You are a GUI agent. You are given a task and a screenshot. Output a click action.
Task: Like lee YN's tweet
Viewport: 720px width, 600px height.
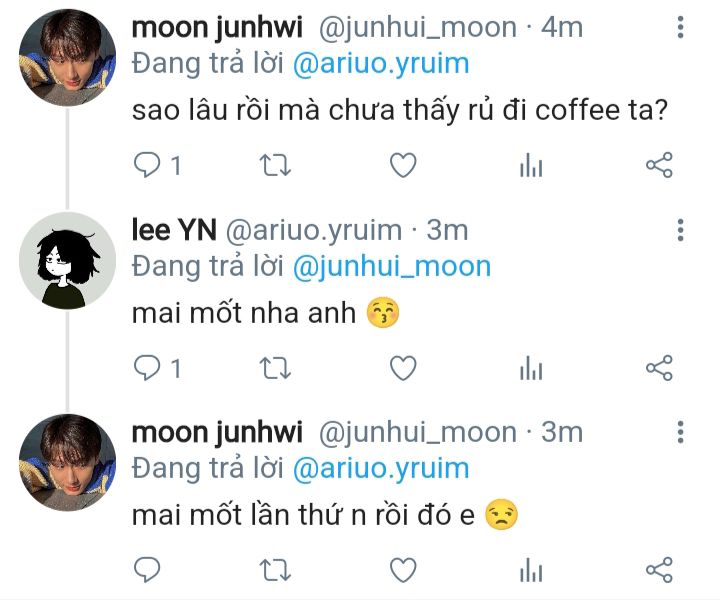[403, 368]
